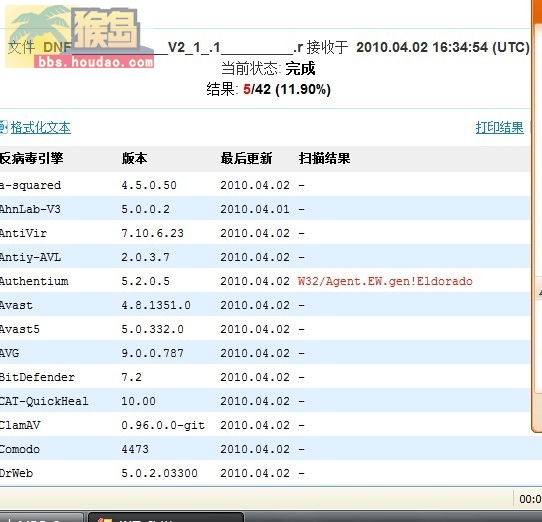
Task: Click the Comodo engine name
Action: 20,449
